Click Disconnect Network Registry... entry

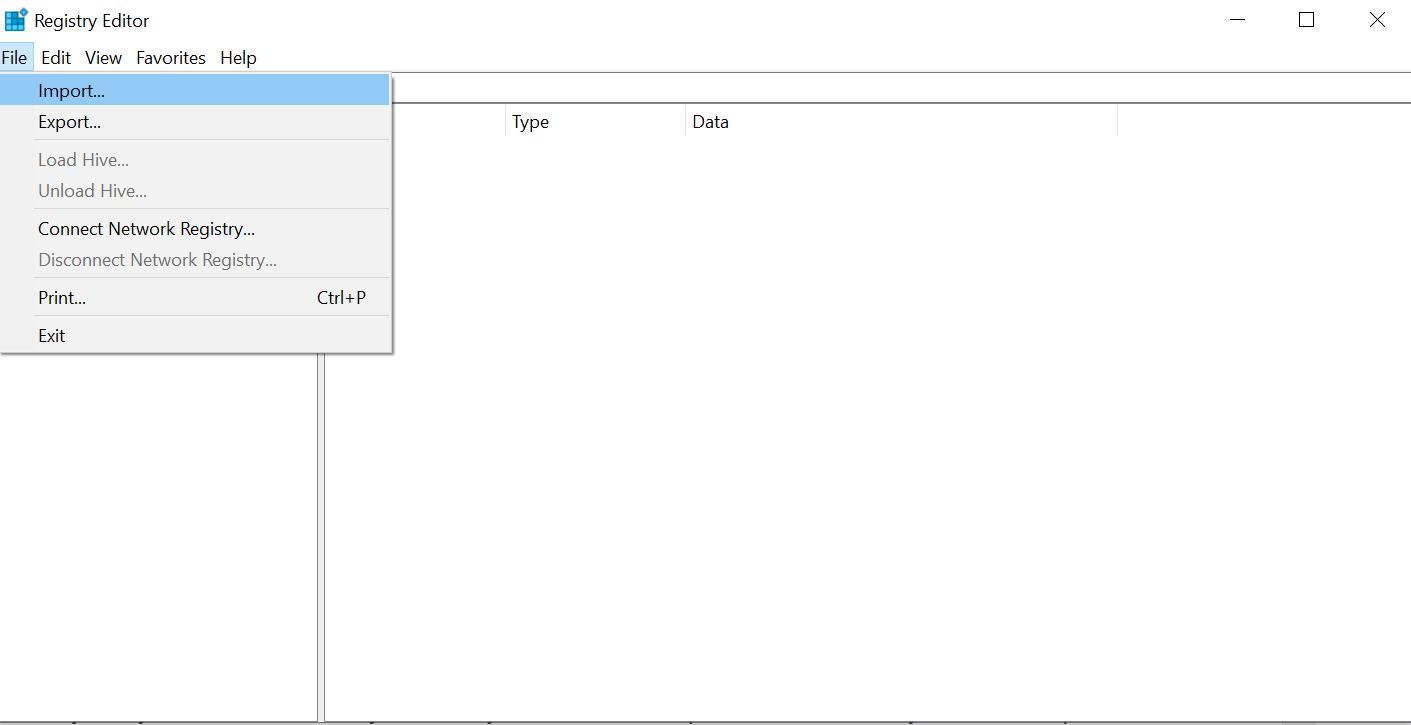(x=195, y=260)
